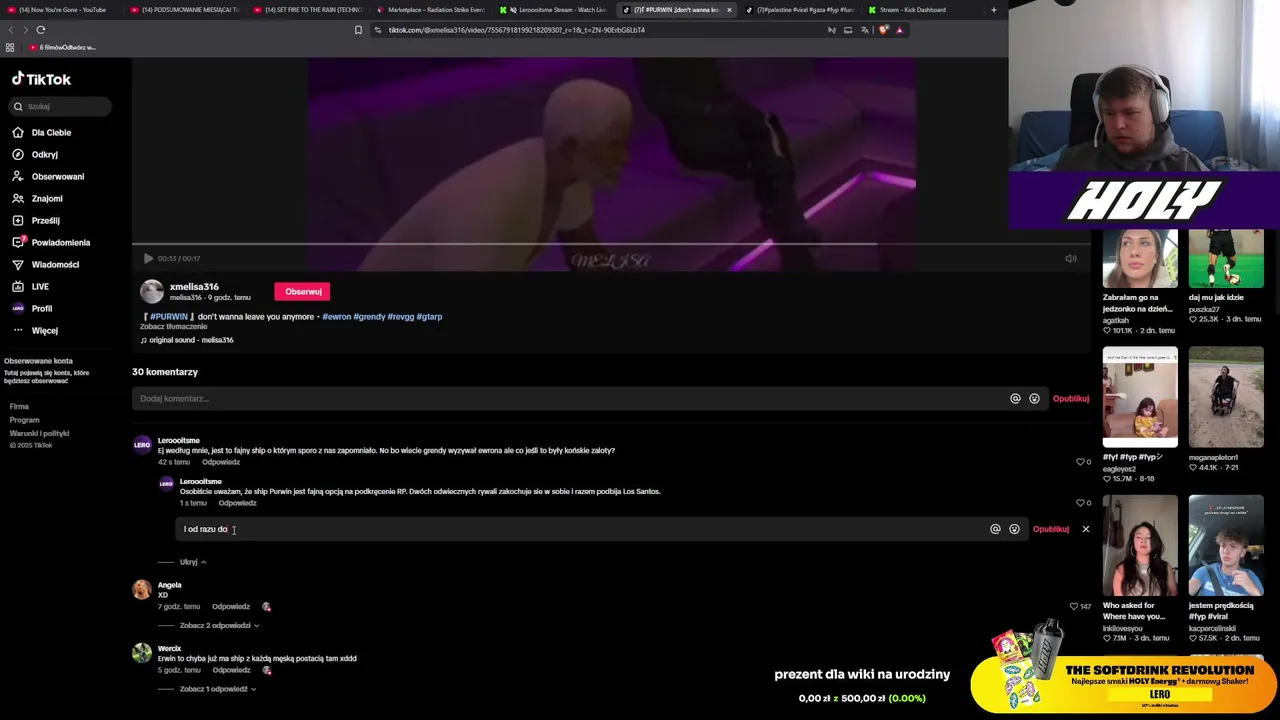Seek along the video progress bar
The height and width of the screenshot is (720, 1280).
[x=611, y=243]
